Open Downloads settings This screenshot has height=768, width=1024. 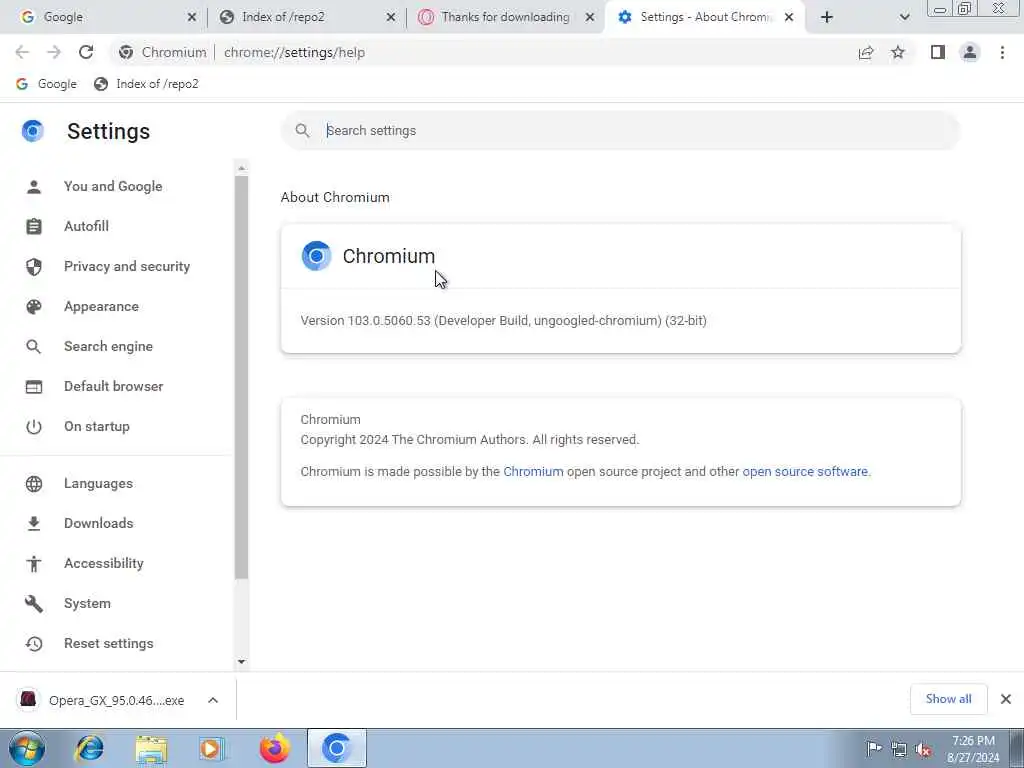coord(99,523)
